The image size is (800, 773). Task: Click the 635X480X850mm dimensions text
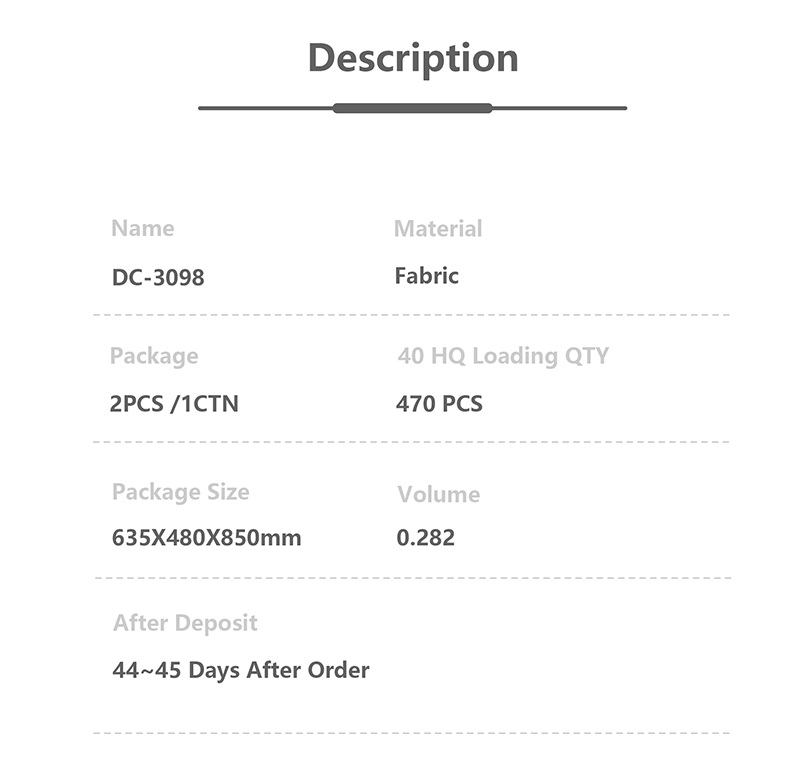tap(206, 538)
